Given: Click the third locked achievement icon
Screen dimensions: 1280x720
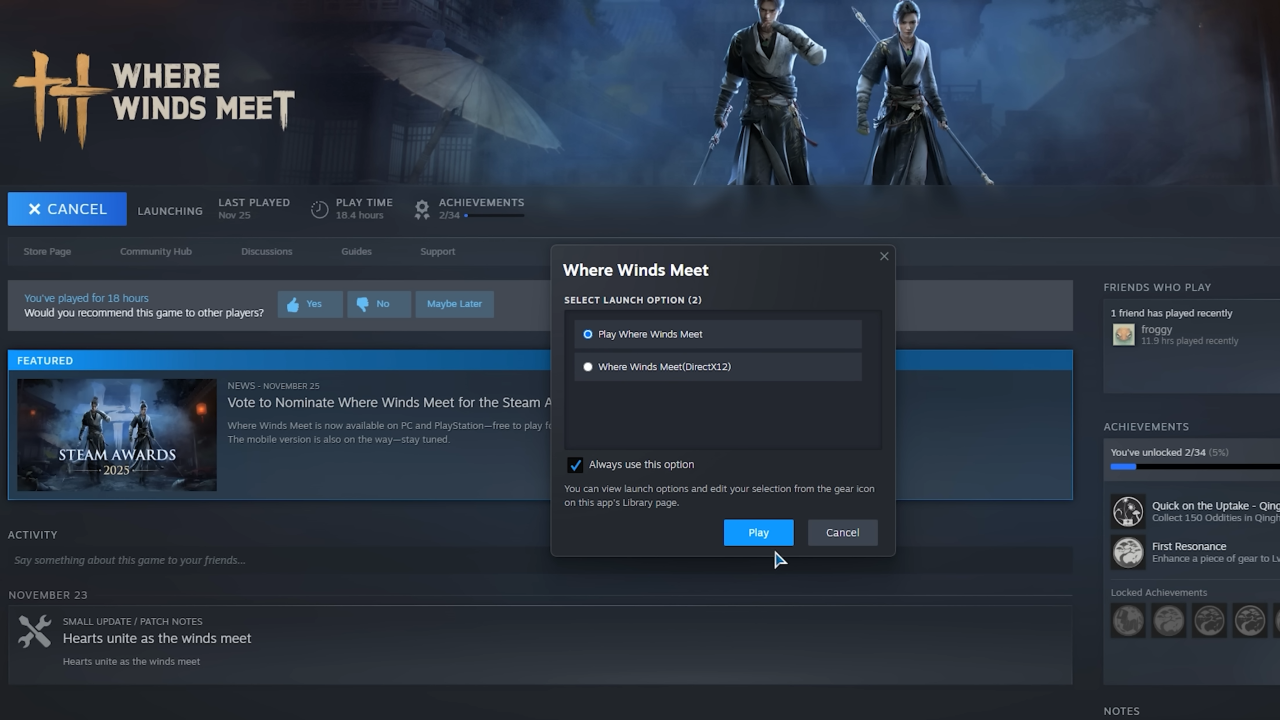Looking at the screenshot, I should (x=1209, y=620).
